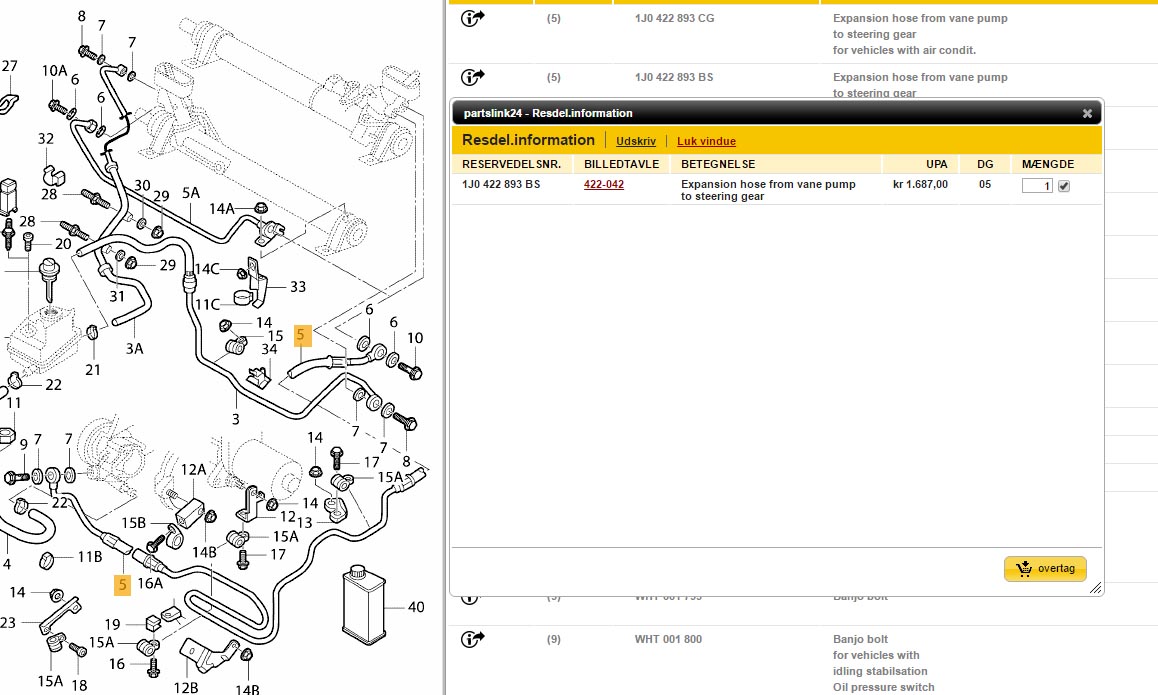The width and height of the screenshot is (1158, 695).
Task: Click the Luk vindue link
Action: tap(706, 142)
